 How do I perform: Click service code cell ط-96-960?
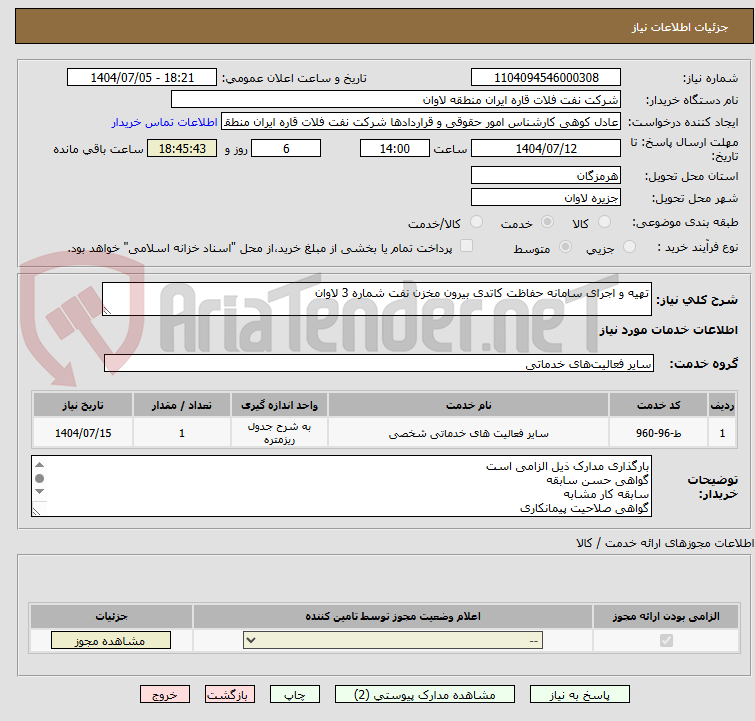click(x=658, y=433)
